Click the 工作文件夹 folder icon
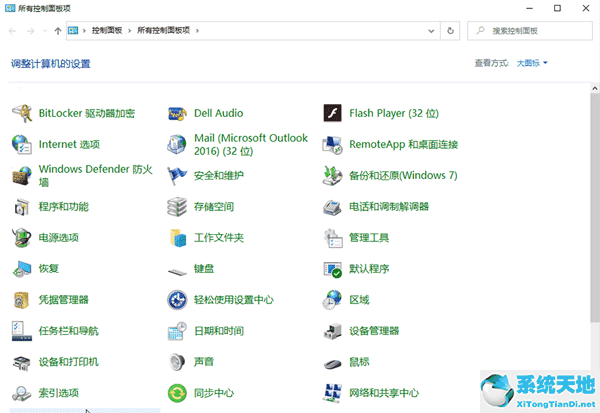The width and height of the screenshot is (600, 413). click(x=178, y=238)
